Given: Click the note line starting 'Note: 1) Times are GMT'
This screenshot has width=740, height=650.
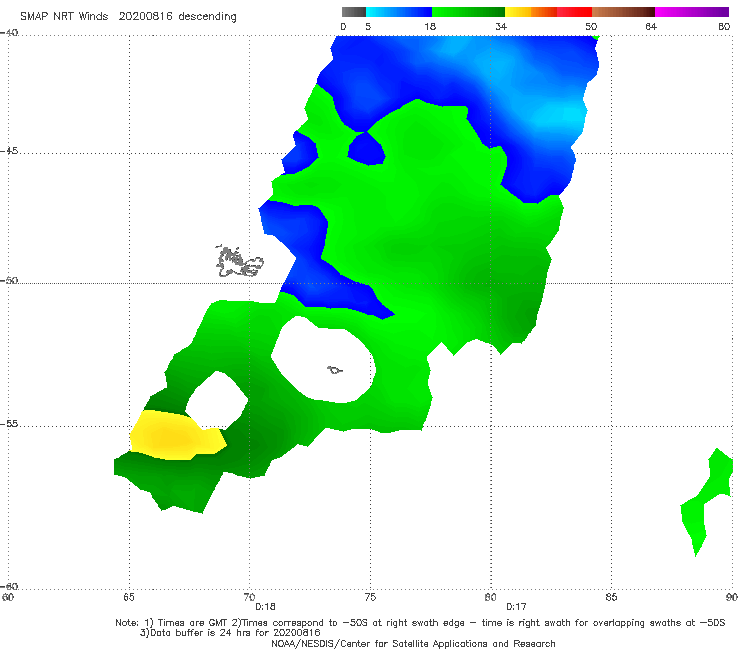Looking at the screenshot, I should coord(420,623).
